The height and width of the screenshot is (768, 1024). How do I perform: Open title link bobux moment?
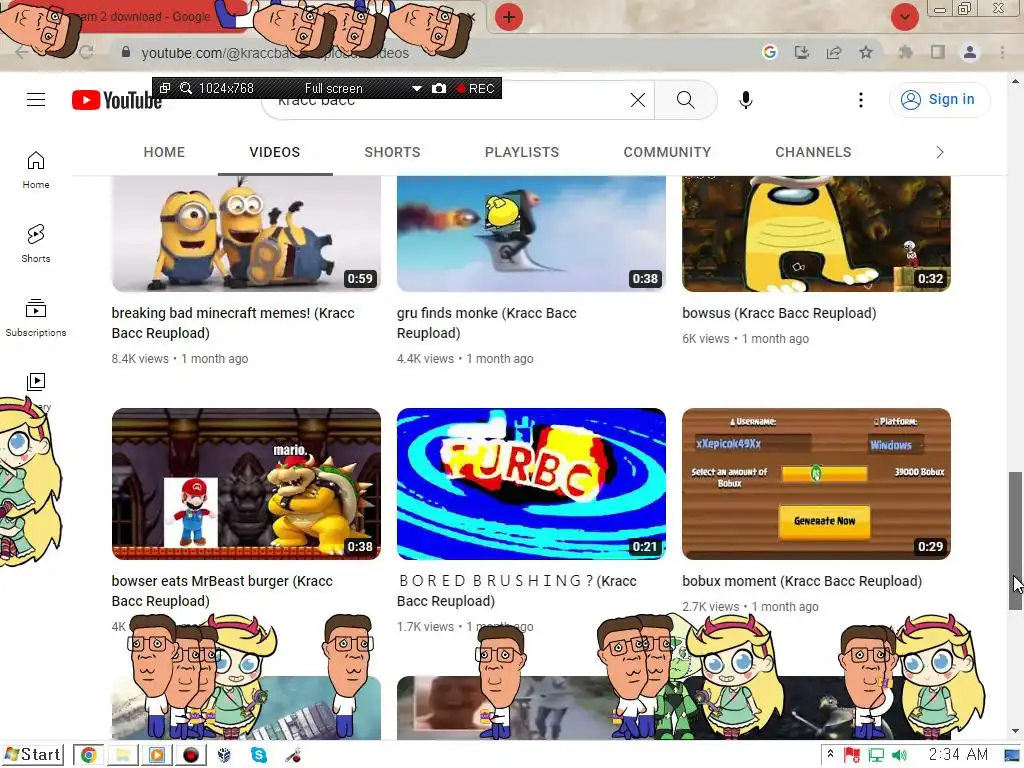click(802, 581)
